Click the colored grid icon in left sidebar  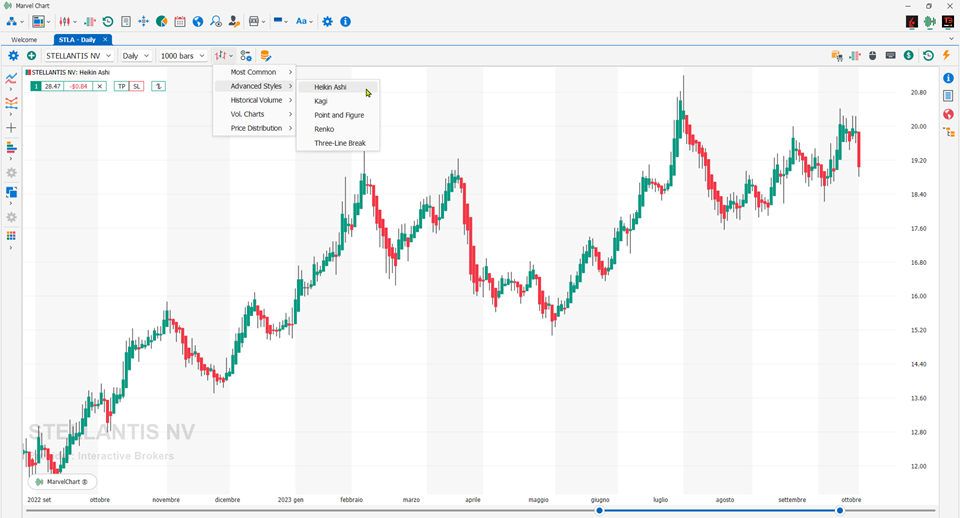(x=11, y=236)
